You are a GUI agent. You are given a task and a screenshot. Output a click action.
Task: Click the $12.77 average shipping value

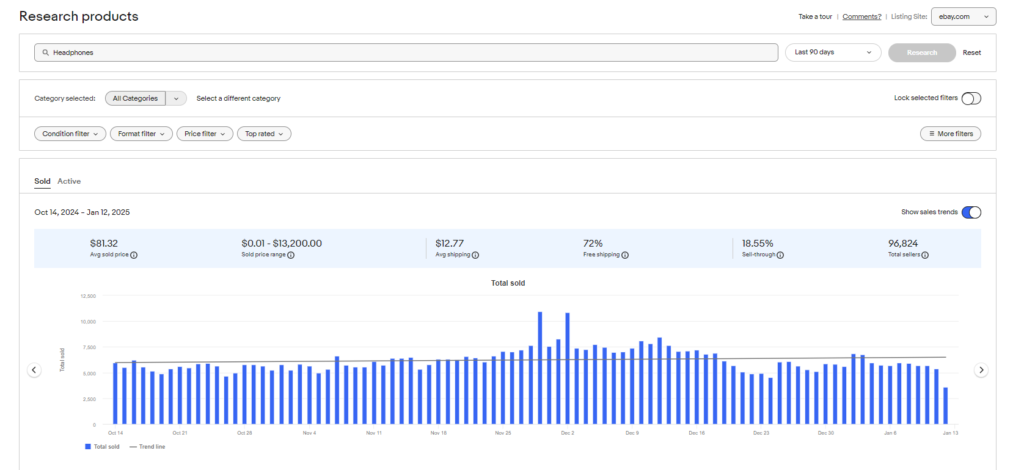(x=449, y=243)
